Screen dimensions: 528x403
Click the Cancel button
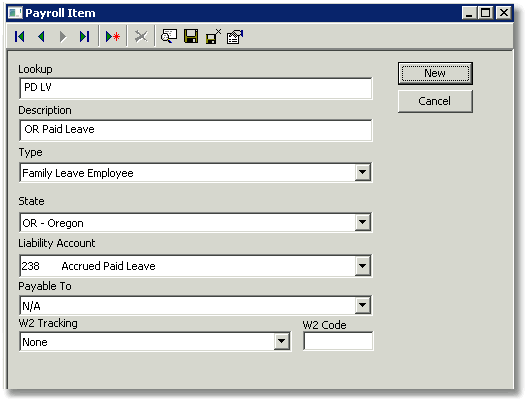[435, 101]
